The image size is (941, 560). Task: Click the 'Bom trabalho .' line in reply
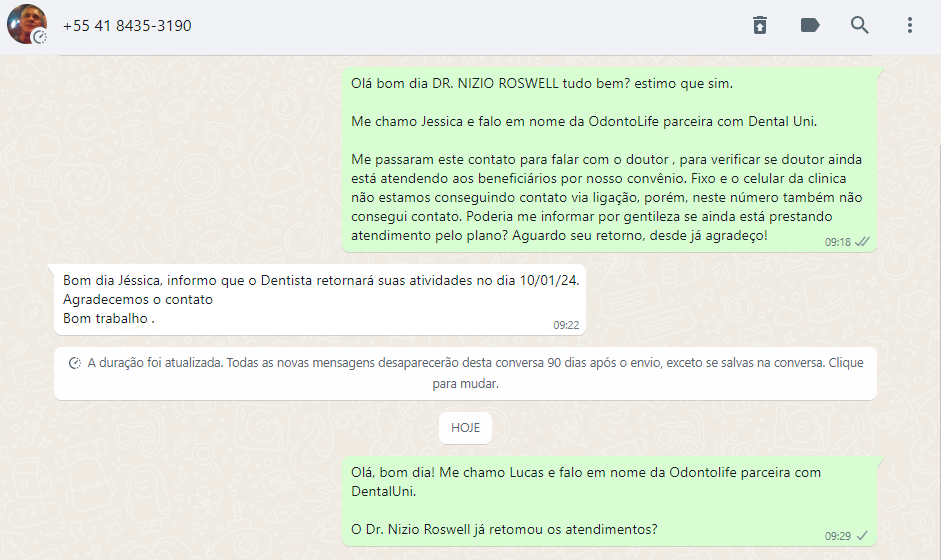coord(109,319)
